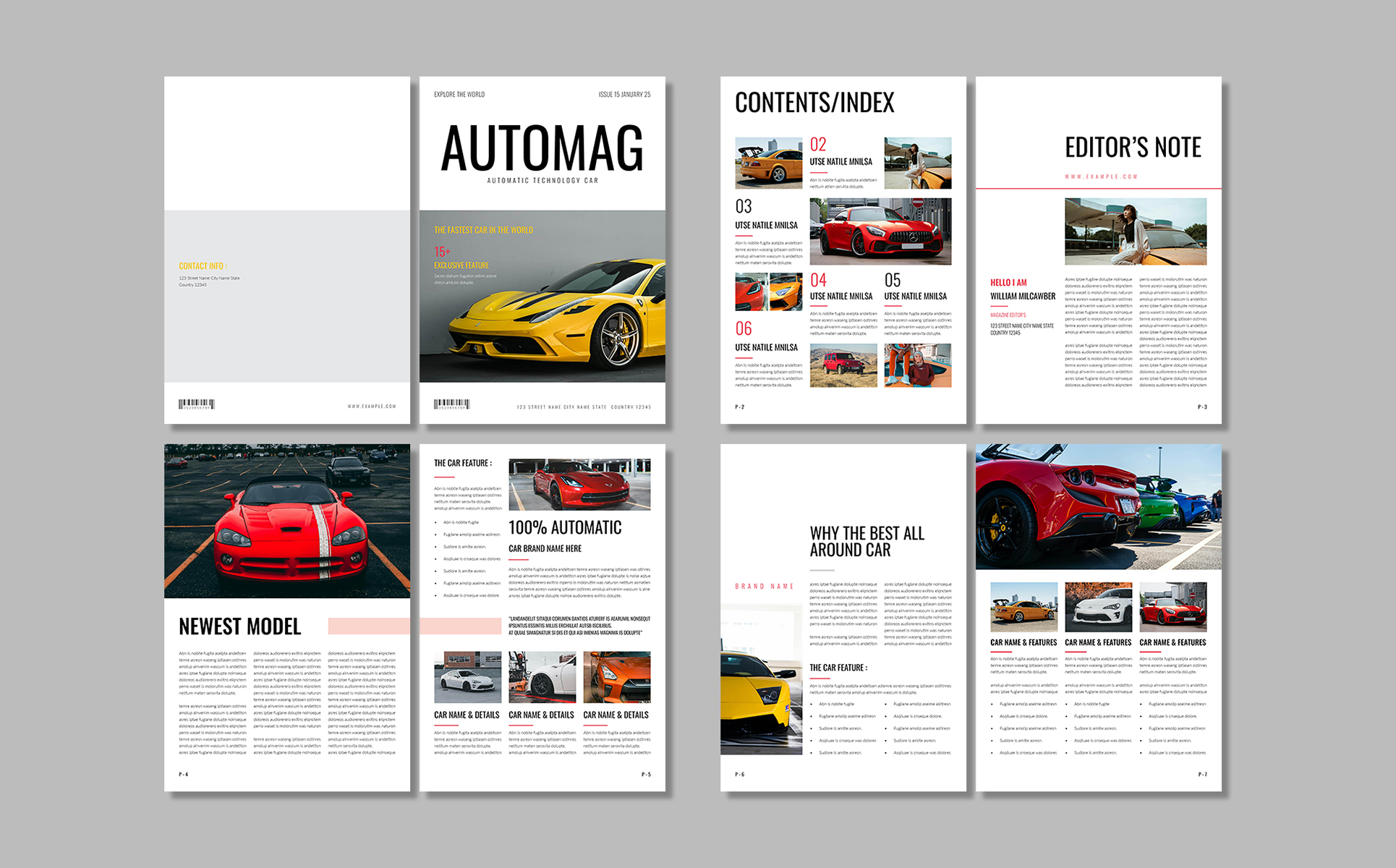Screen dimensions: 1396x868
Task: Select the red Mercedes thumbnail in contents
Action: (880, 231)
